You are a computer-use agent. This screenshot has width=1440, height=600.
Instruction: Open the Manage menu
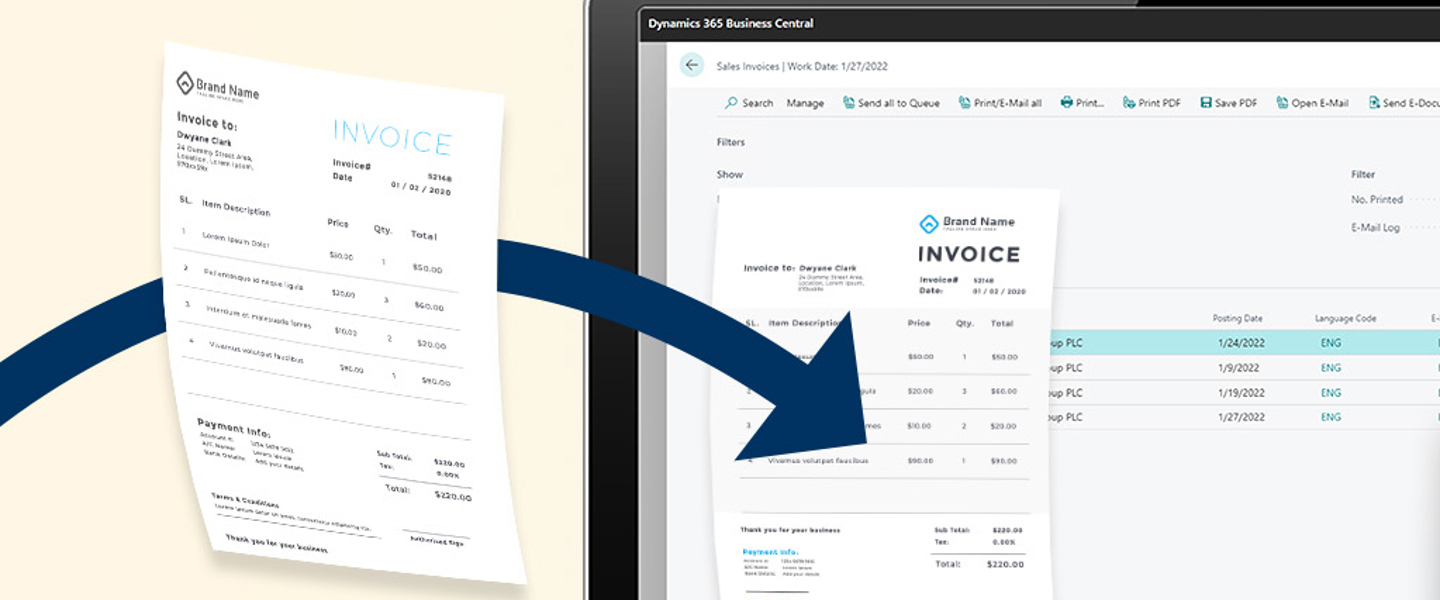(x=805, y=103)
